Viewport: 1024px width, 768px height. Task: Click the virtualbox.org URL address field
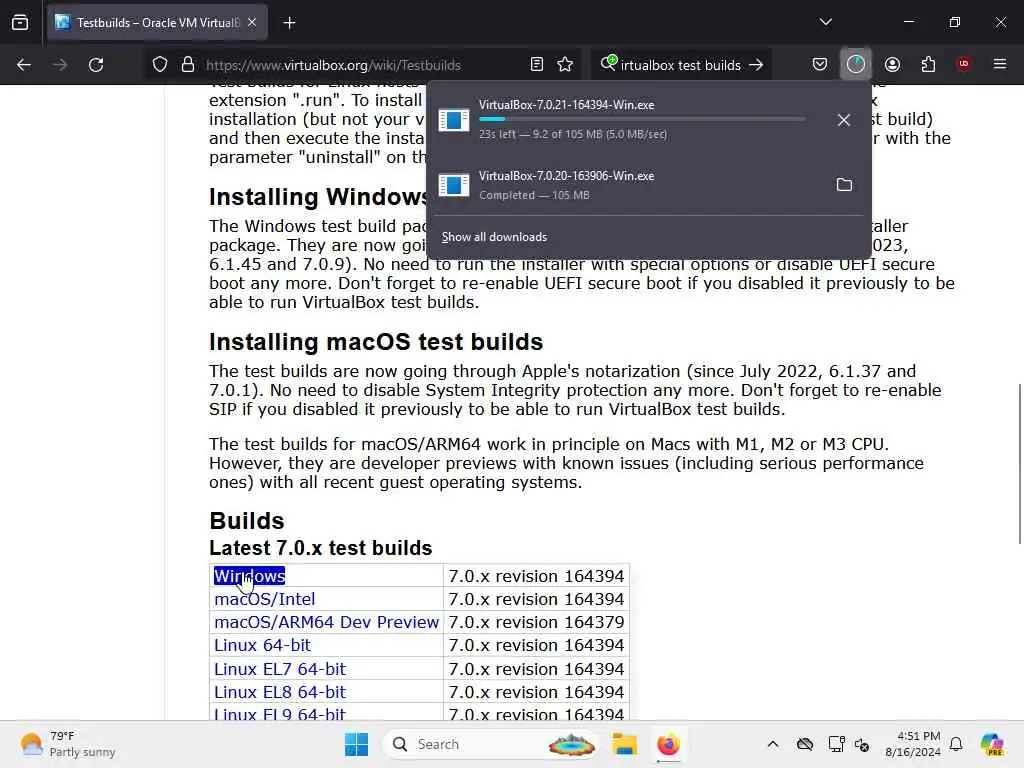[x=333, y=65]
